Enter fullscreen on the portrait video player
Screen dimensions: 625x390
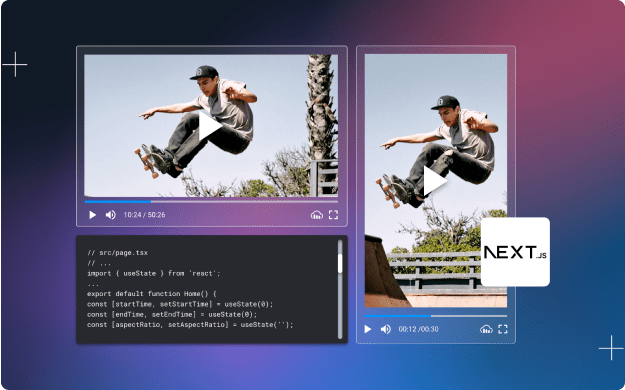[x=503, y=329]
